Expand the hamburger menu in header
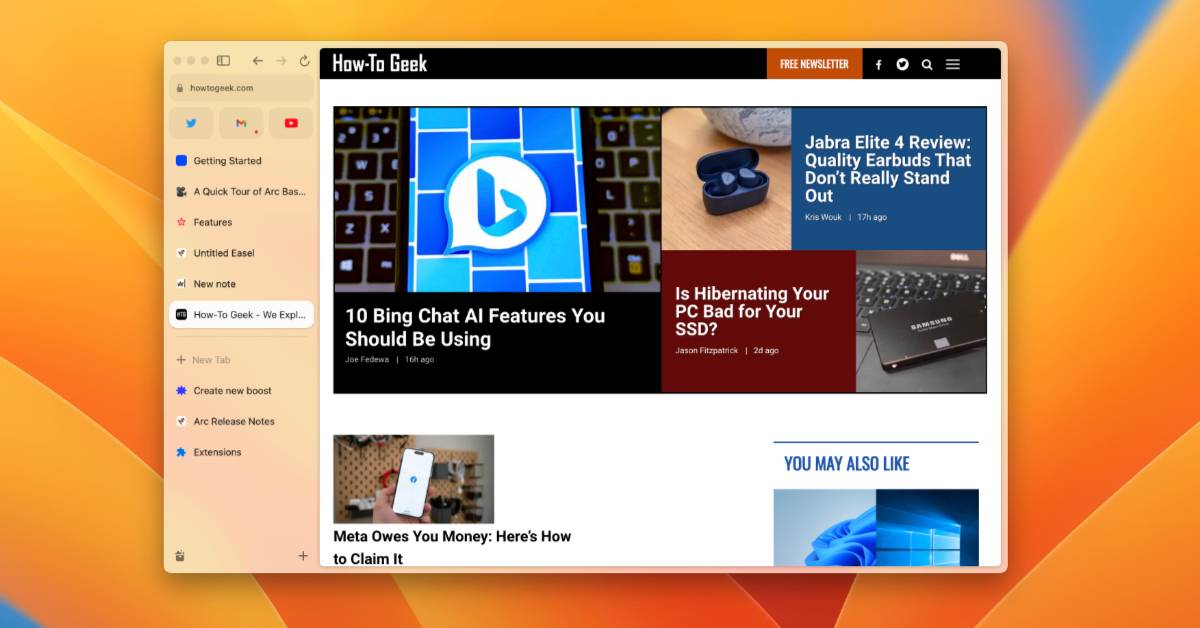The image size is (1200, 628). pyautogui.click(x=953, y=64)
